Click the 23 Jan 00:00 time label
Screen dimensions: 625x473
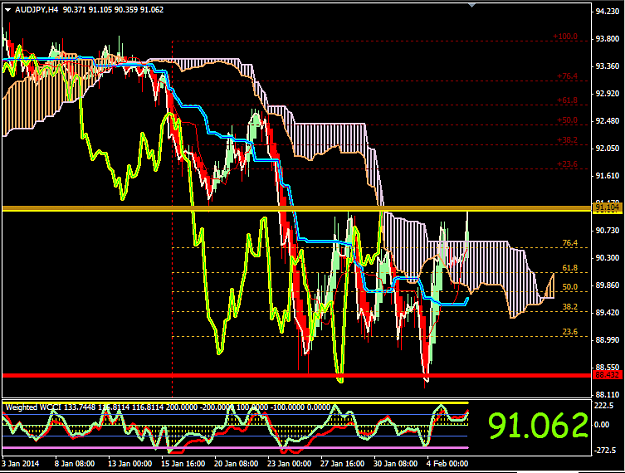pyautogui.click(x=289, y=463)
